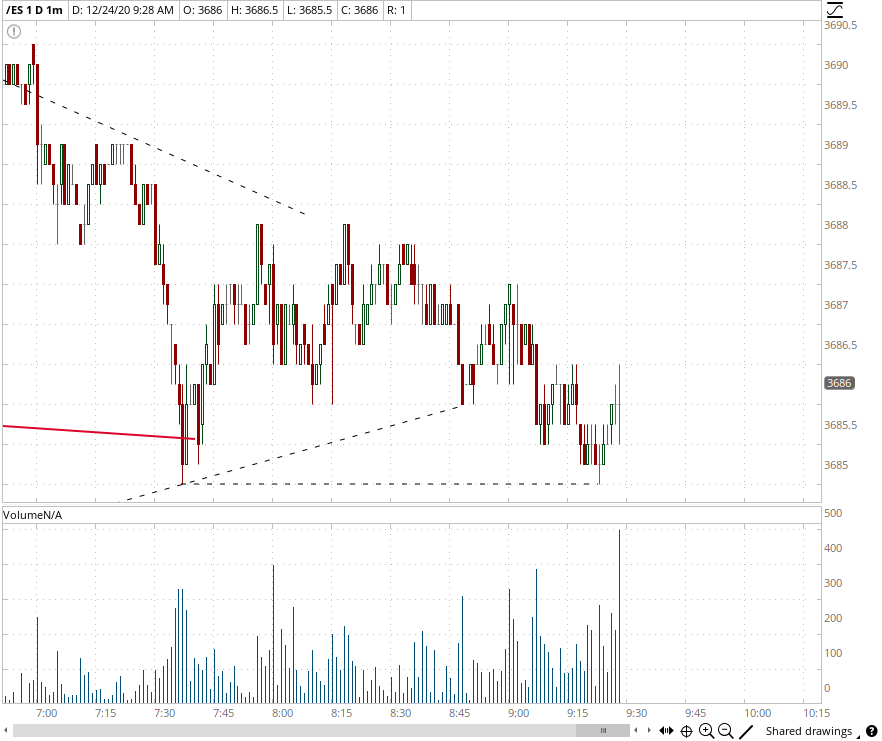Viewport: 882px width, 741px height.
Task: Click the small right step arrow after the scrollbar
Action: coord(649,730)
